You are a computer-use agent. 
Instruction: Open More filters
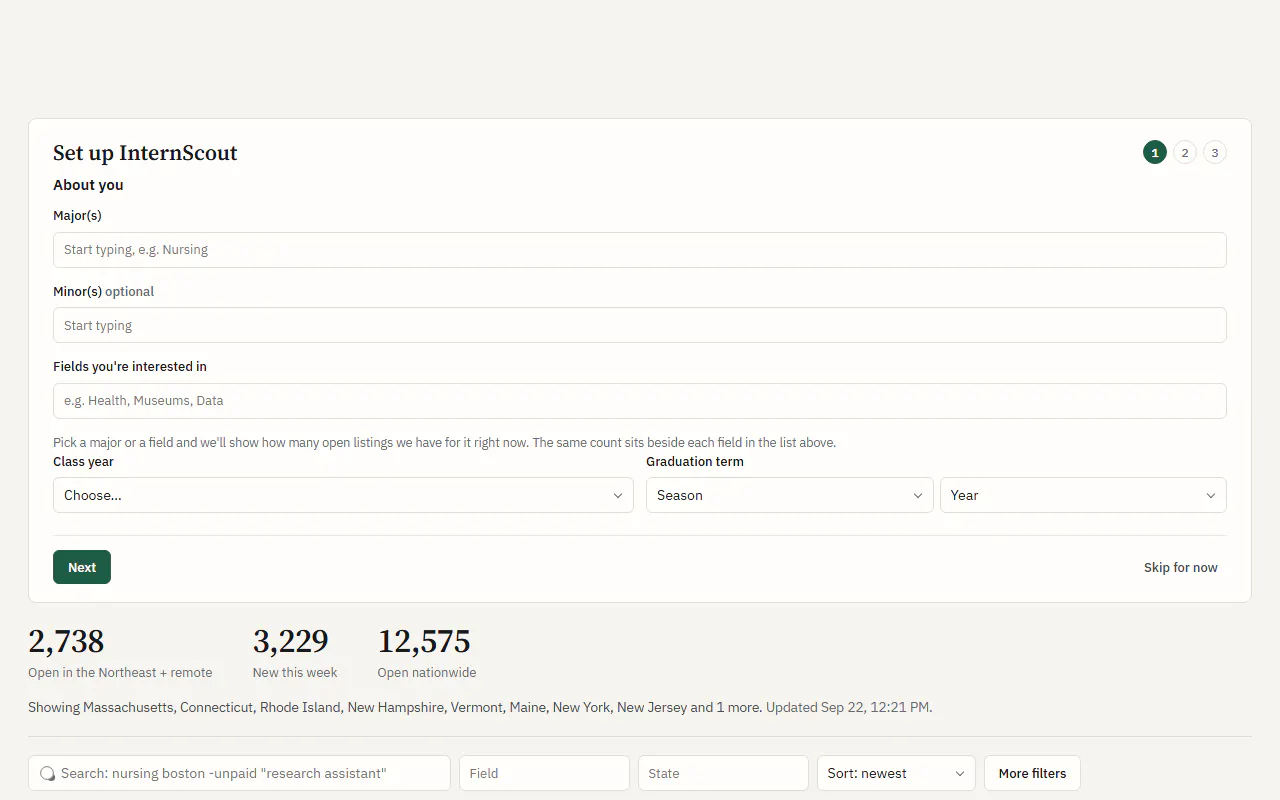coord(1032,773)
